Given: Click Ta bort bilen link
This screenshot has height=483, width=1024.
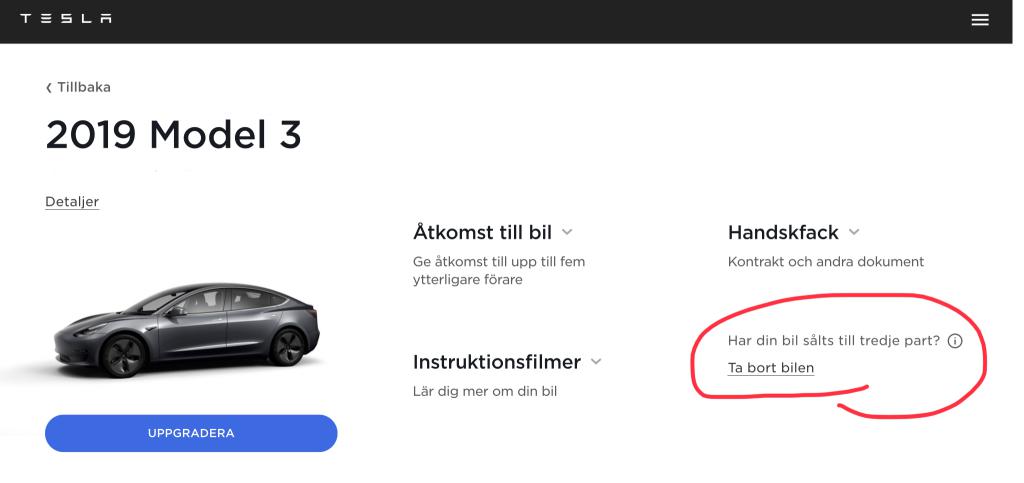Looking at the screenshot, I should tap(771, 368).
